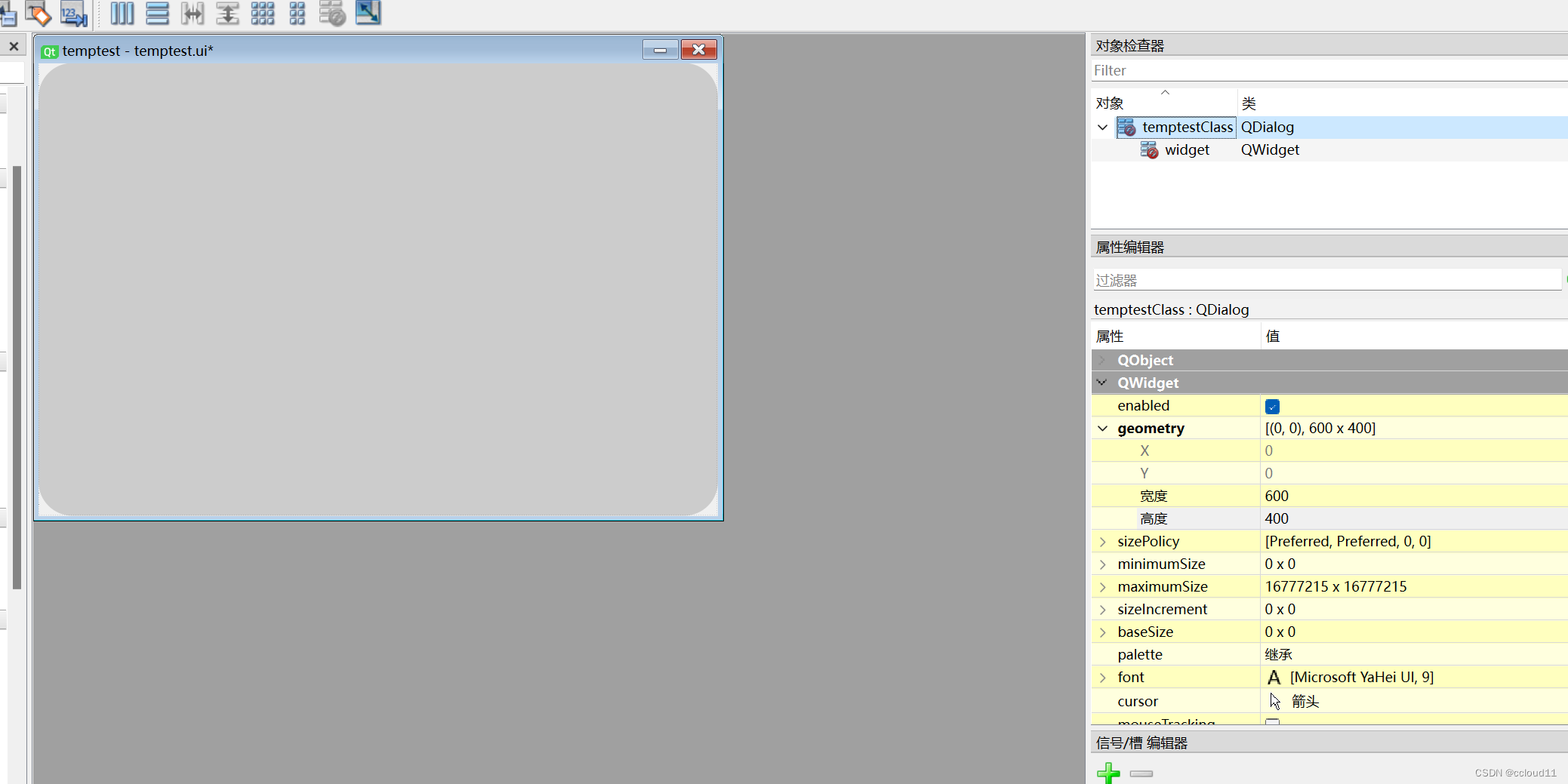
Task: Click the property editor 过滤器 filter field
Action: click(x=1326, y=280)
